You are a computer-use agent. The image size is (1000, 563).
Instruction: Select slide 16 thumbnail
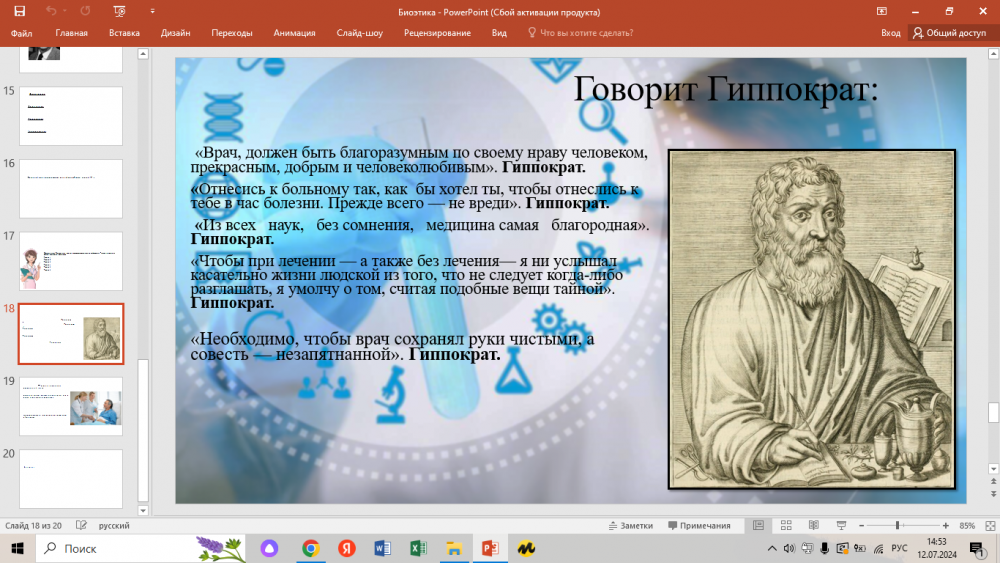[x=71, y=189]
